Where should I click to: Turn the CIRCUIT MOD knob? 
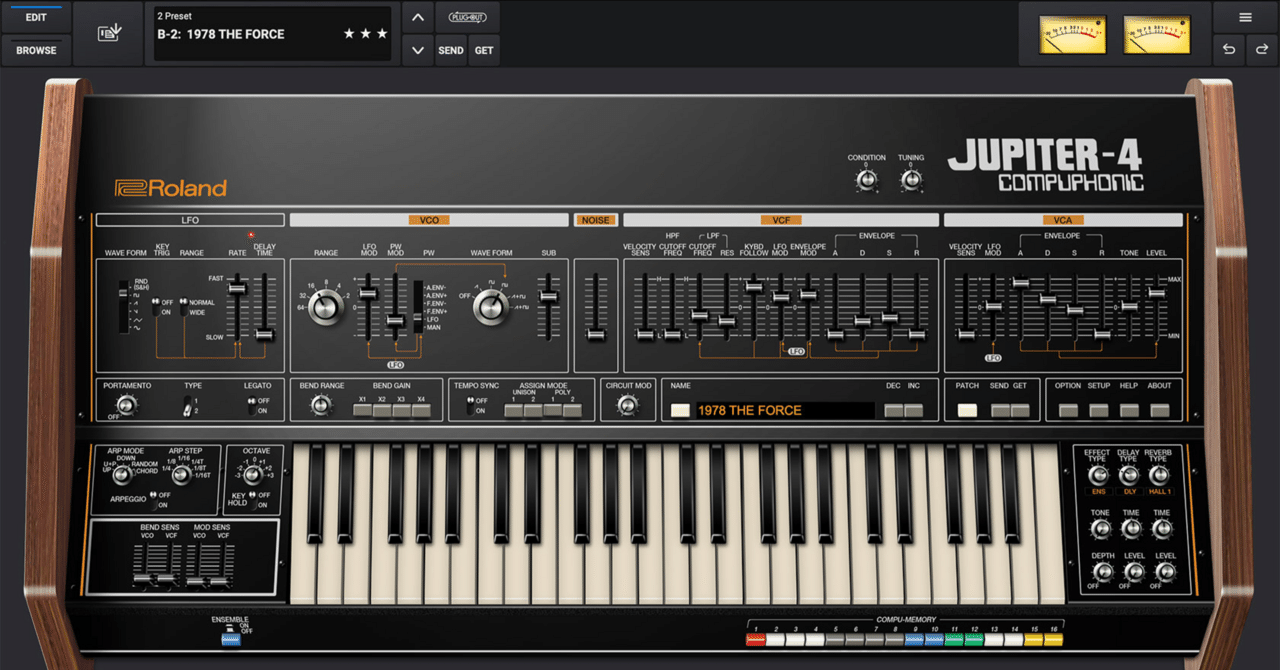629,405
